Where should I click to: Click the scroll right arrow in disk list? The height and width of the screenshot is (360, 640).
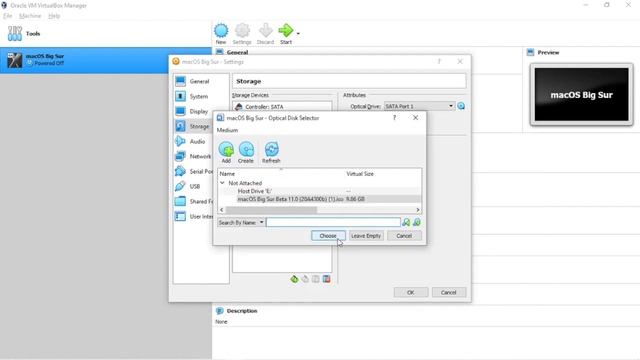[418, 210]
